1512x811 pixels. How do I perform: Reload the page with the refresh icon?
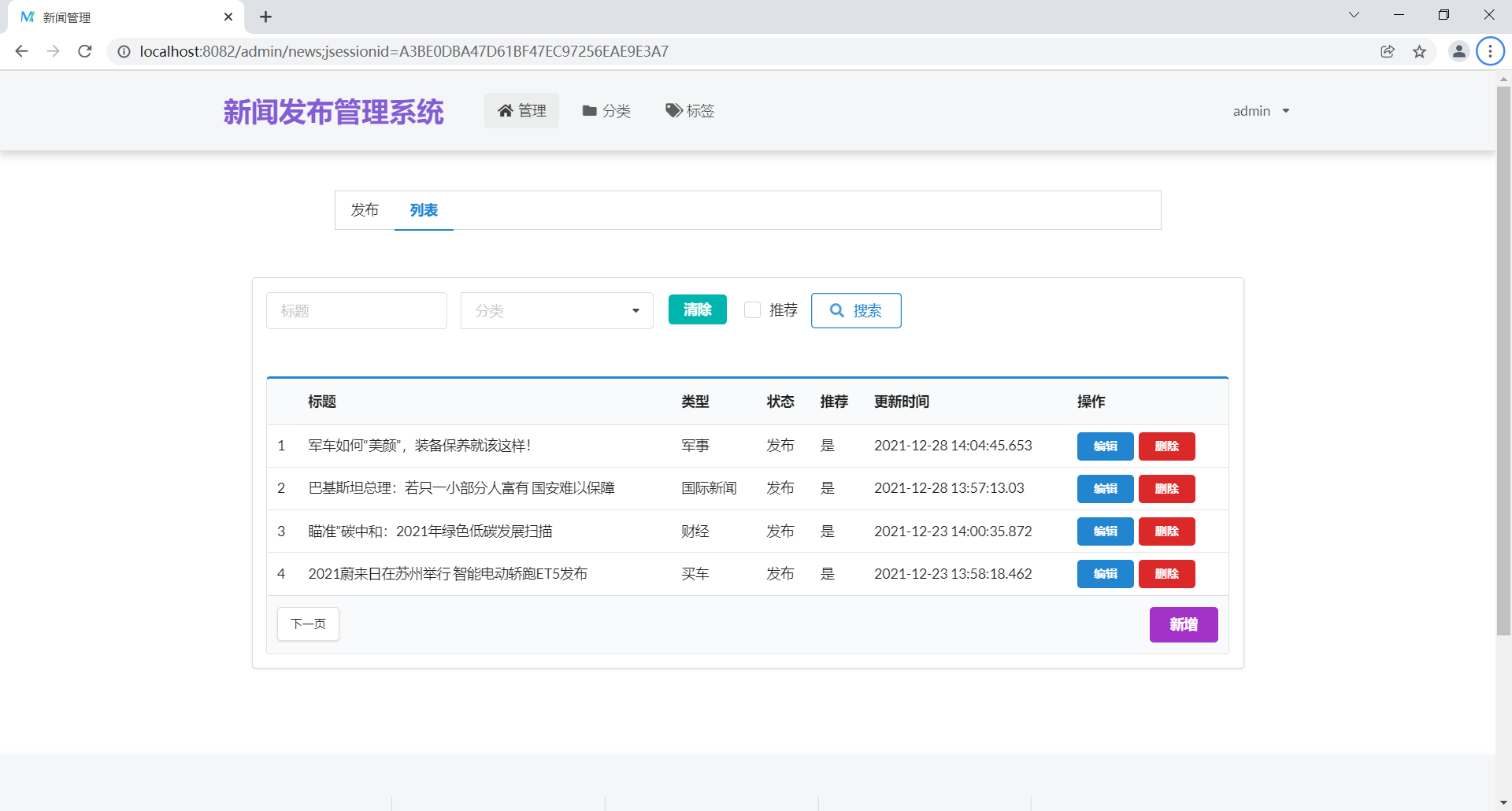[84, 51]
